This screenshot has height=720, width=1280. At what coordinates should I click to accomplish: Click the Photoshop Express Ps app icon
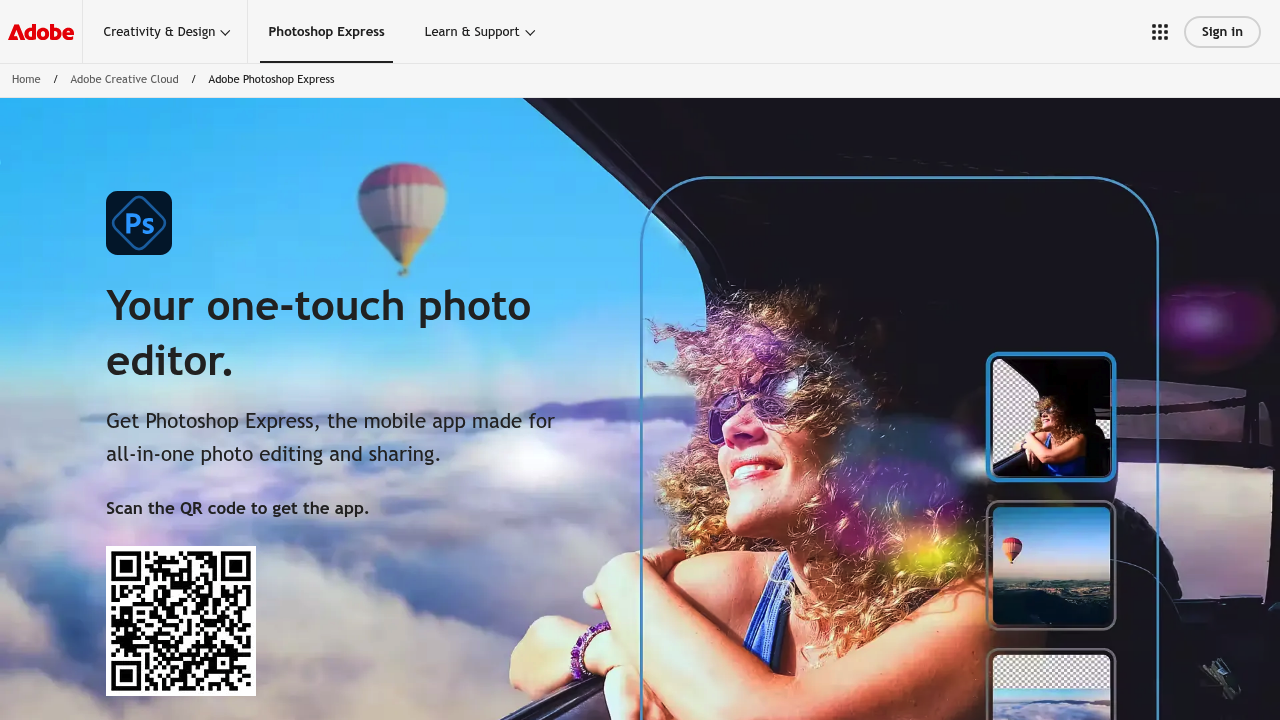click(x=139, y=223)
